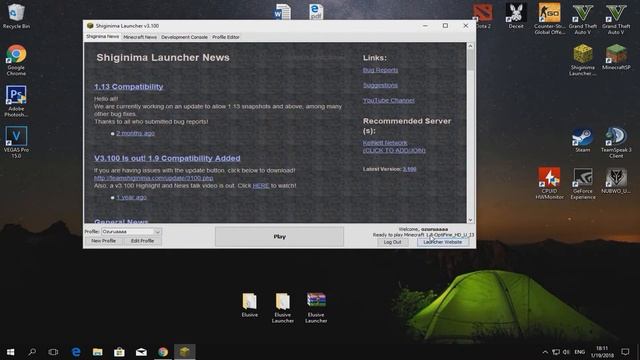
Task: Click the Edit Profile button
Action: 142,241
